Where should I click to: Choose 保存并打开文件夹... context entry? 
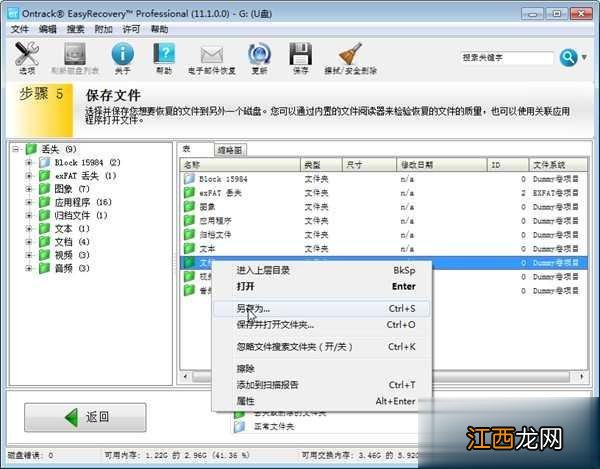tap(321, 325)
